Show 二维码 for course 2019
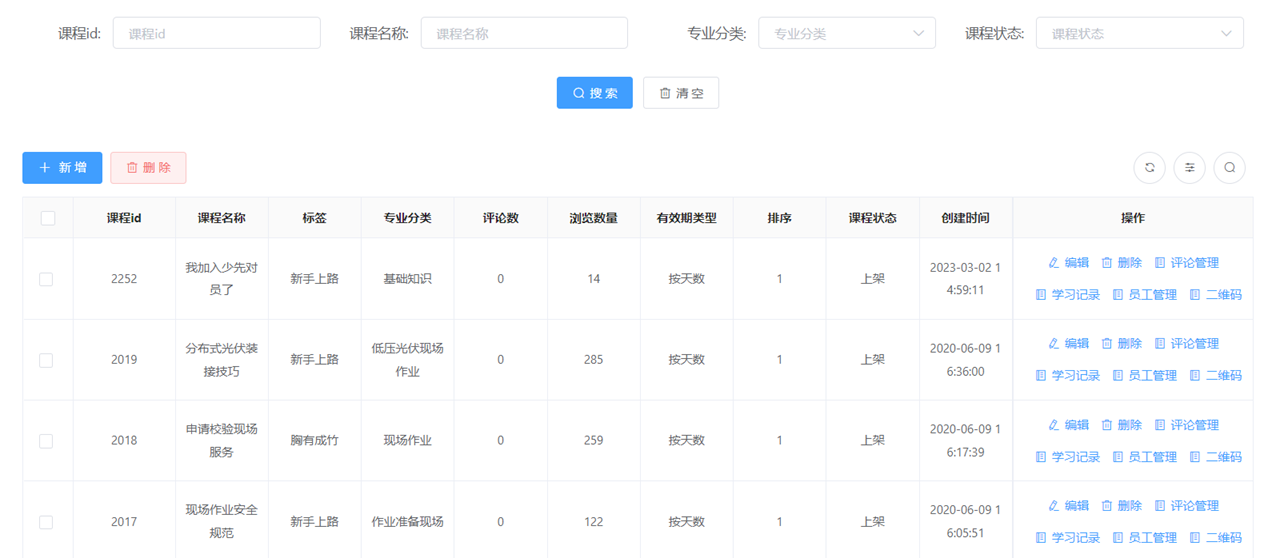The image size is (1268, 558). [1215, 376]
